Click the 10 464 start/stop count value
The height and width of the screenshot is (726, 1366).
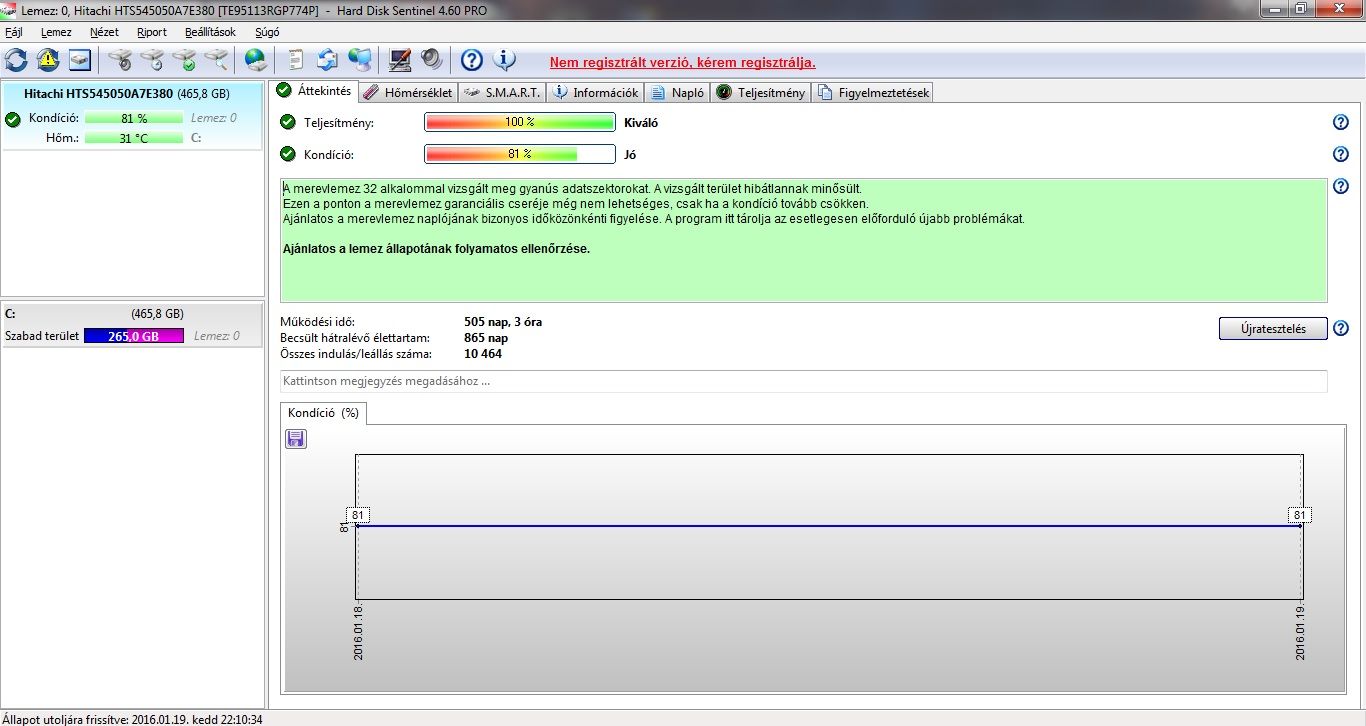tap(483, 354)
